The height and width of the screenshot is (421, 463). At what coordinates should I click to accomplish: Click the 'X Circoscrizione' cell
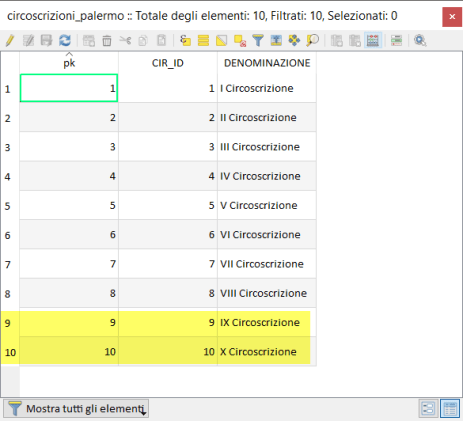pos(267,352)
